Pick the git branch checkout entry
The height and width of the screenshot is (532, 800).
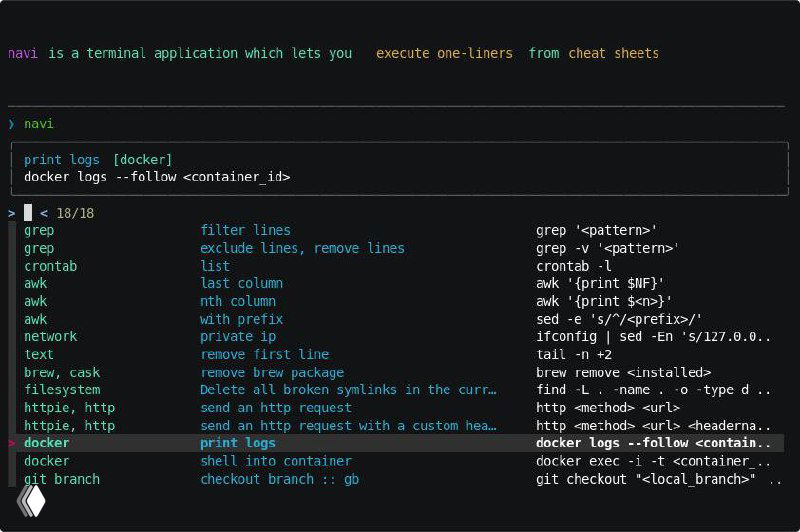pyautogui.click(x=279, y=479)
